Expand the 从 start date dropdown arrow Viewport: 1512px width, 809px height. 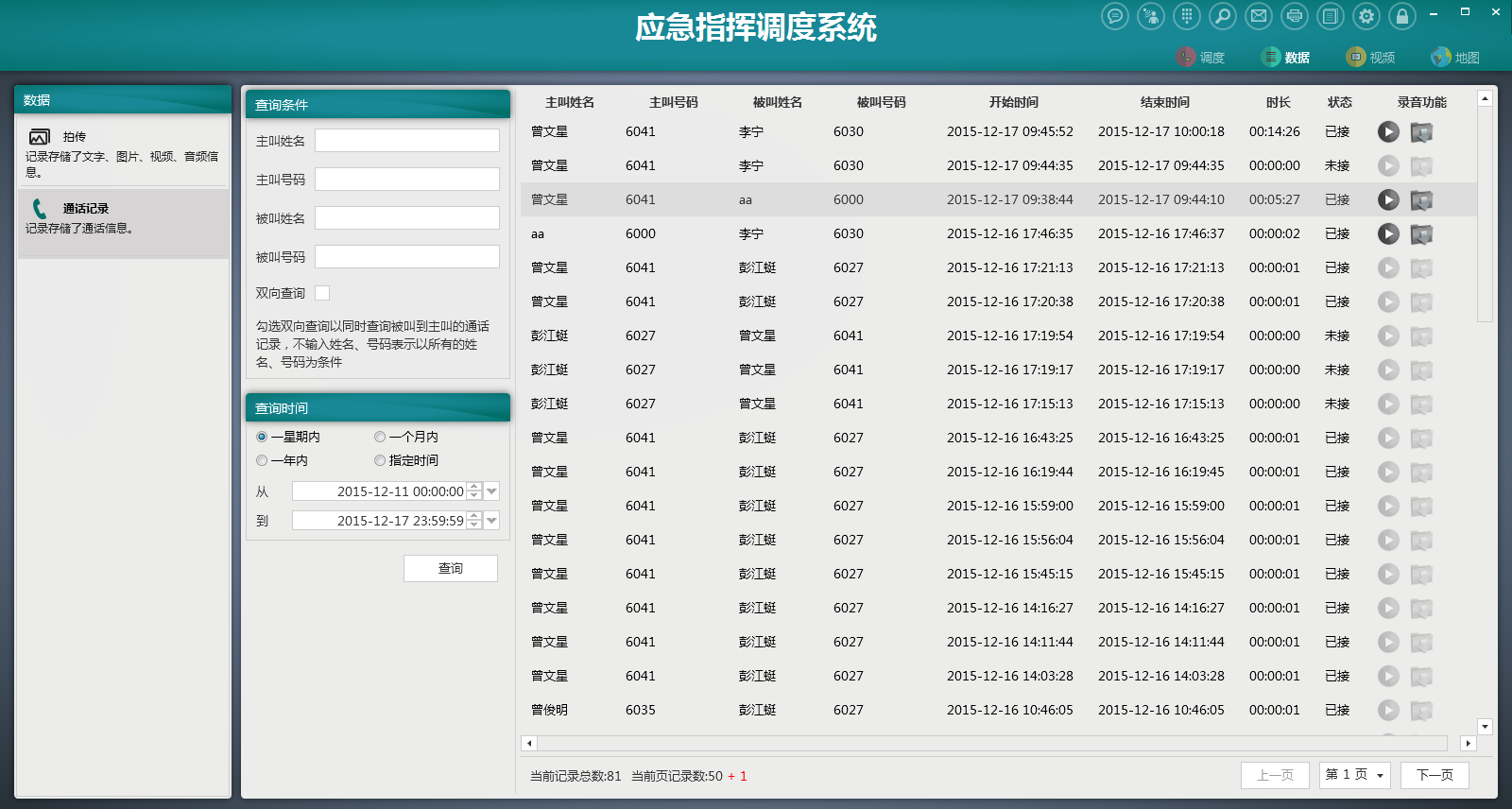click(x=491, y=491)
